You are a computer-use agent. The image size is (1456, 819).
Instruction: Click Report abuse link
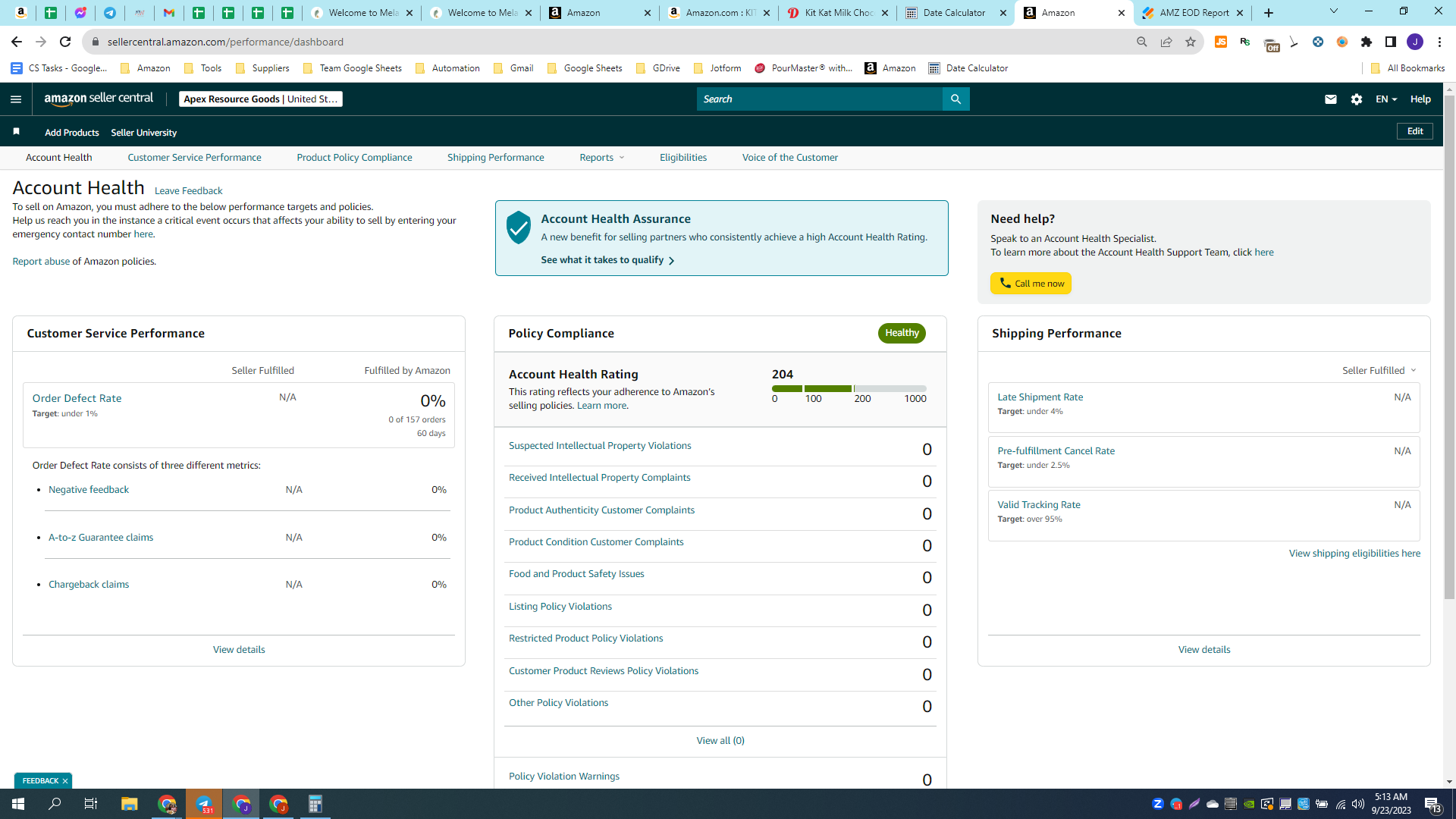41,262
